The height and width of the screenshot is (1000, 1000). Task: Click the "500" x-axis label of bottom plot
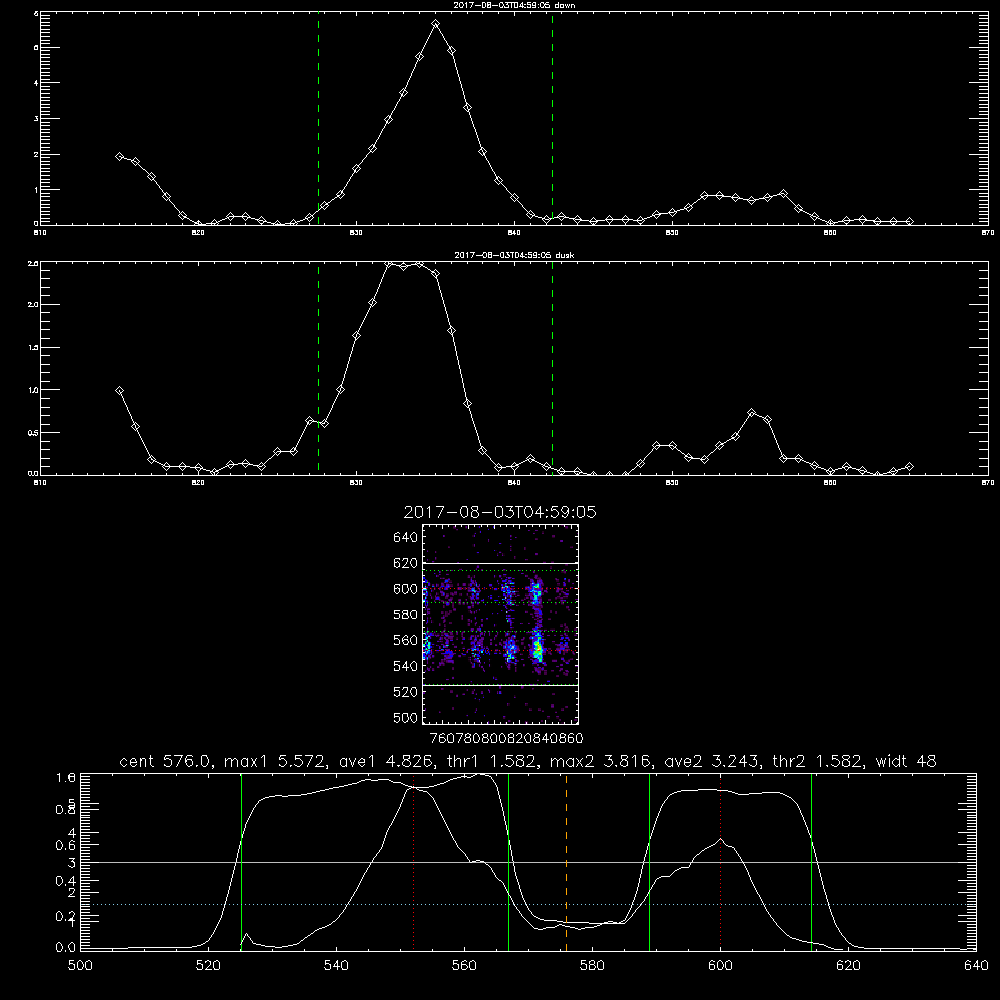click(80, 966)
